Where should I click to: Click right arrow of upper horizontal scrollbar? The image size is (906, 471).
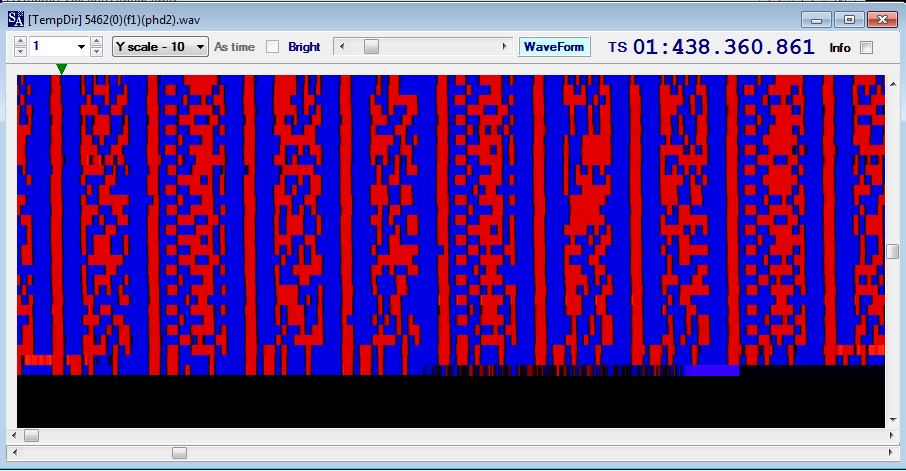pos(892,435)
